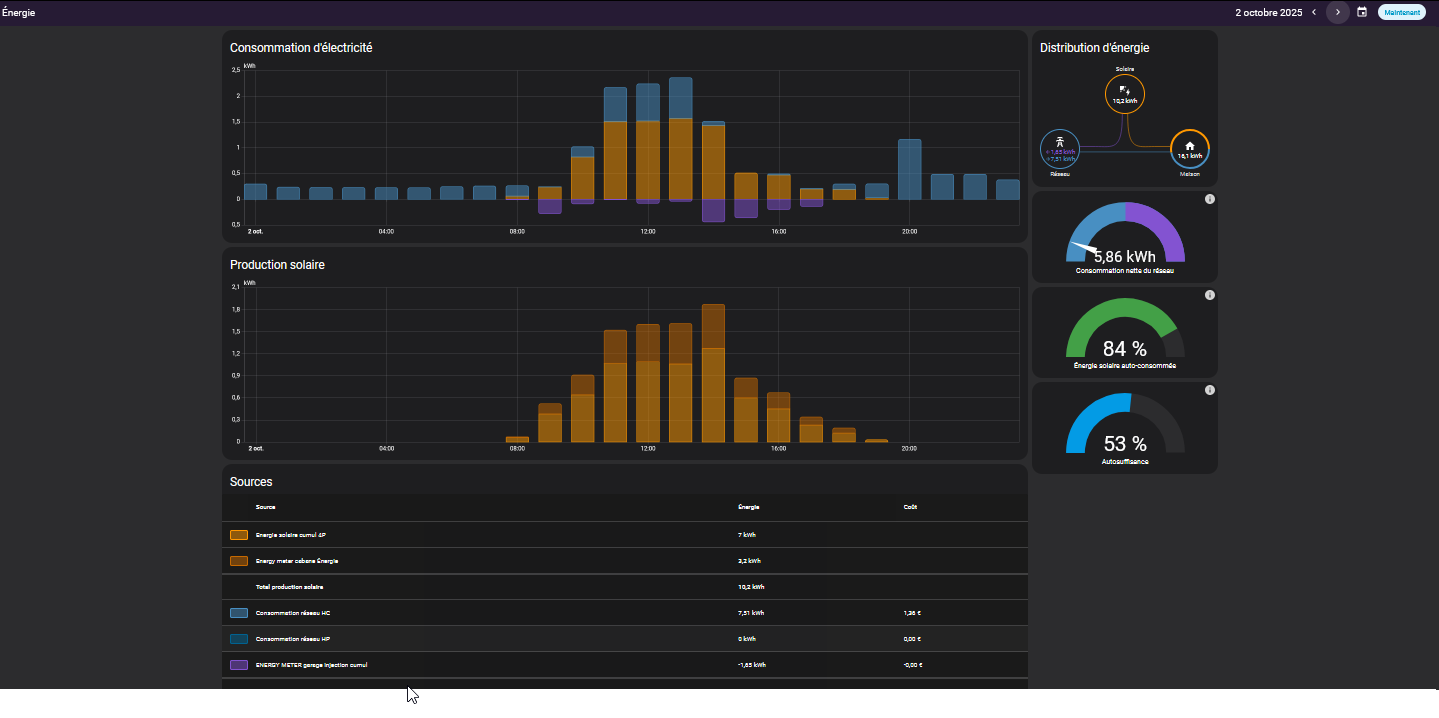
Task: Open info icon on solar auto-consommée gauge
Action: tap(1210, 295)
